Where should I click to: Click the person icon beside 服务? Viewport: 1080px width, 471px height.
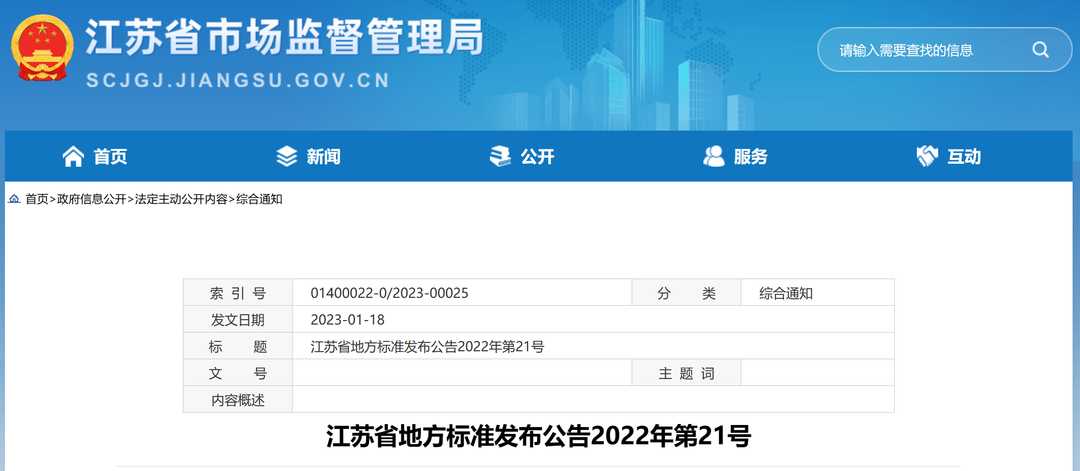714,157
